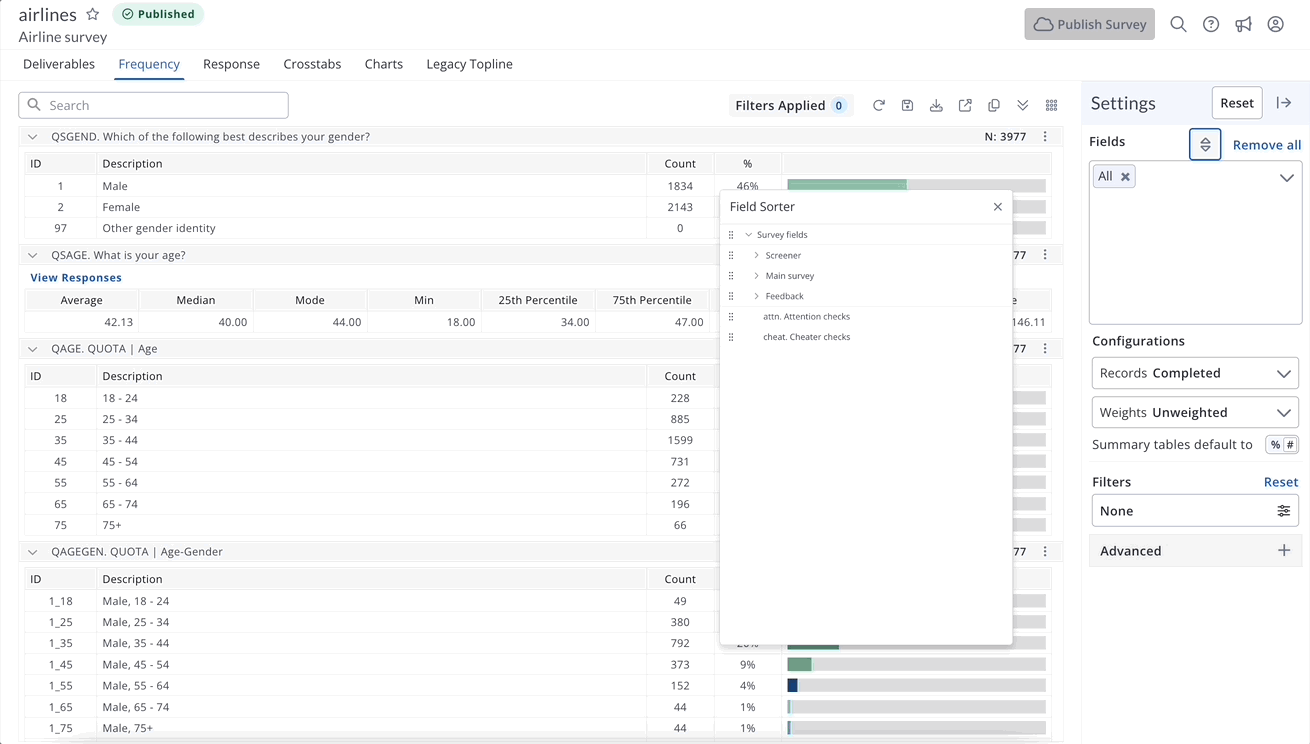Open the Weights Unweighted dropdown

point(1195,412)
